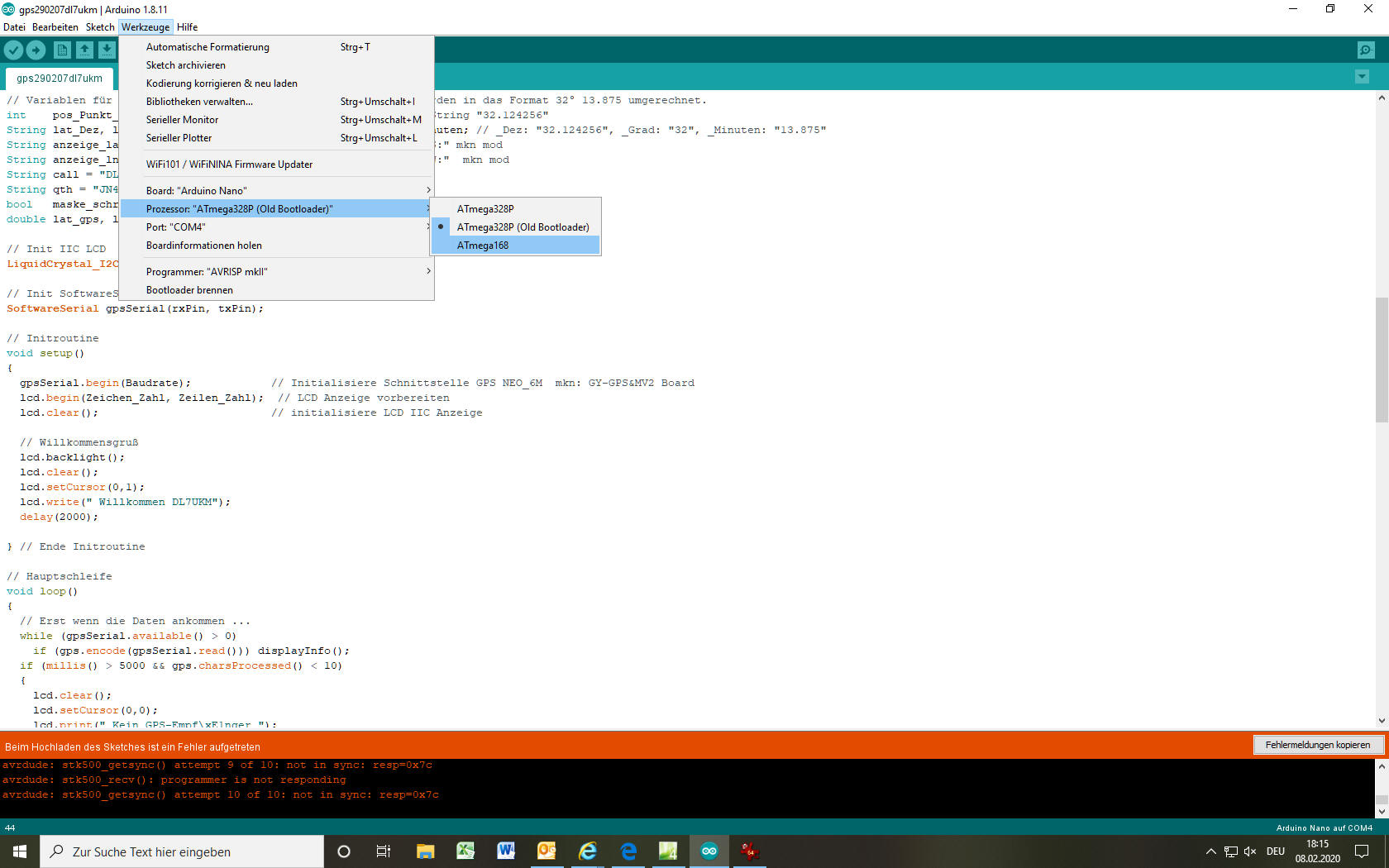Open Task View in the taskbar
The height and width of the screenshot is (868, 1389).
tap(384, 851)
